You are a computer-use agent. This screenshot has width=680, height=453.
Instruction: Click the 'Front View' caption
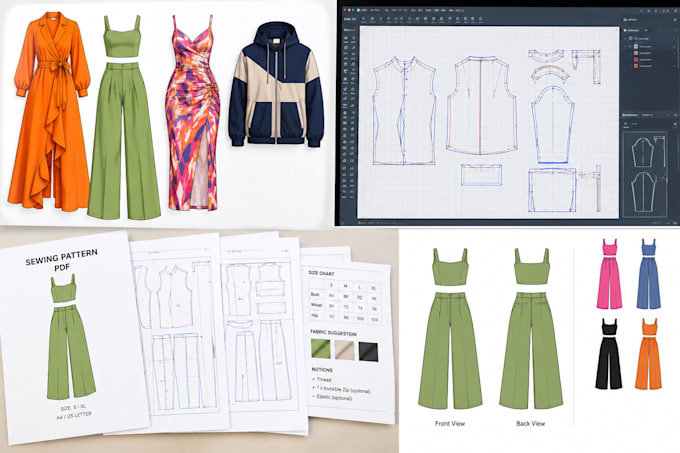pos(450,424)
